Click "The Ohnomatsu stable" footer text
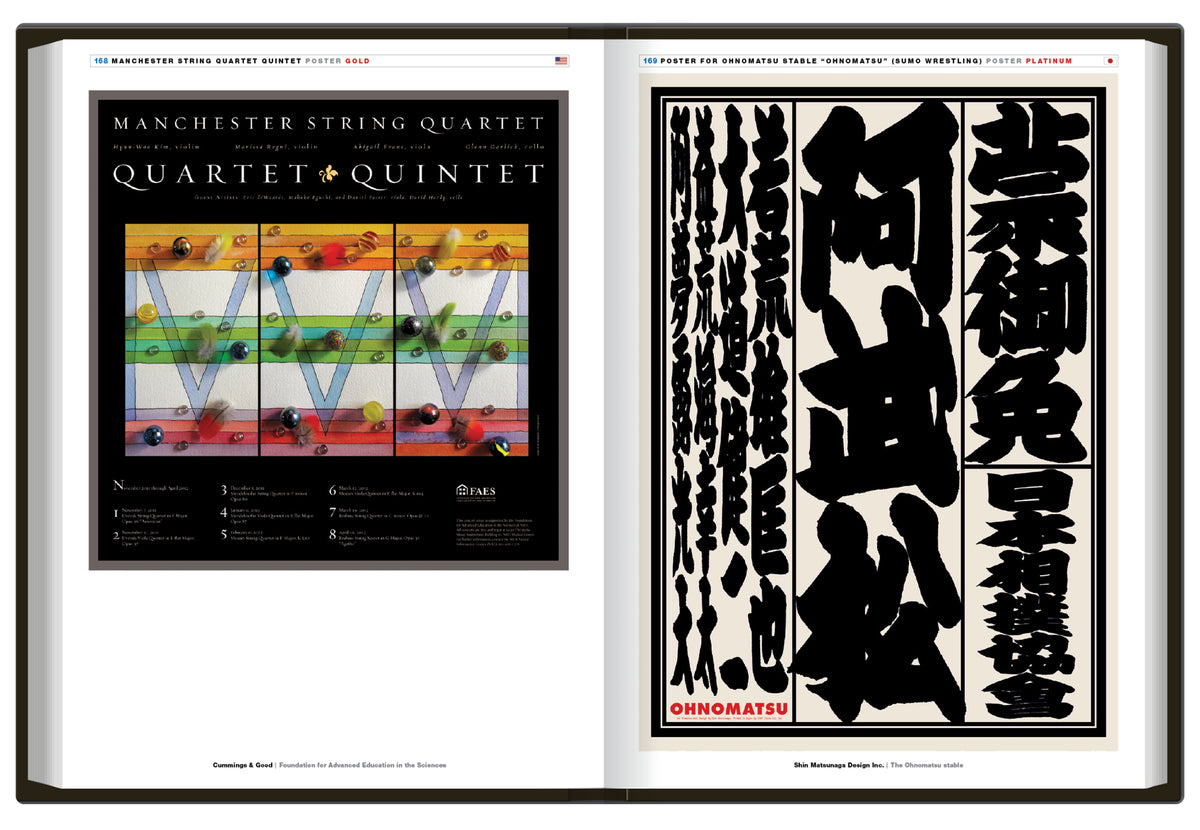Screen dimensions: 1200x830 tap(927, 765)
